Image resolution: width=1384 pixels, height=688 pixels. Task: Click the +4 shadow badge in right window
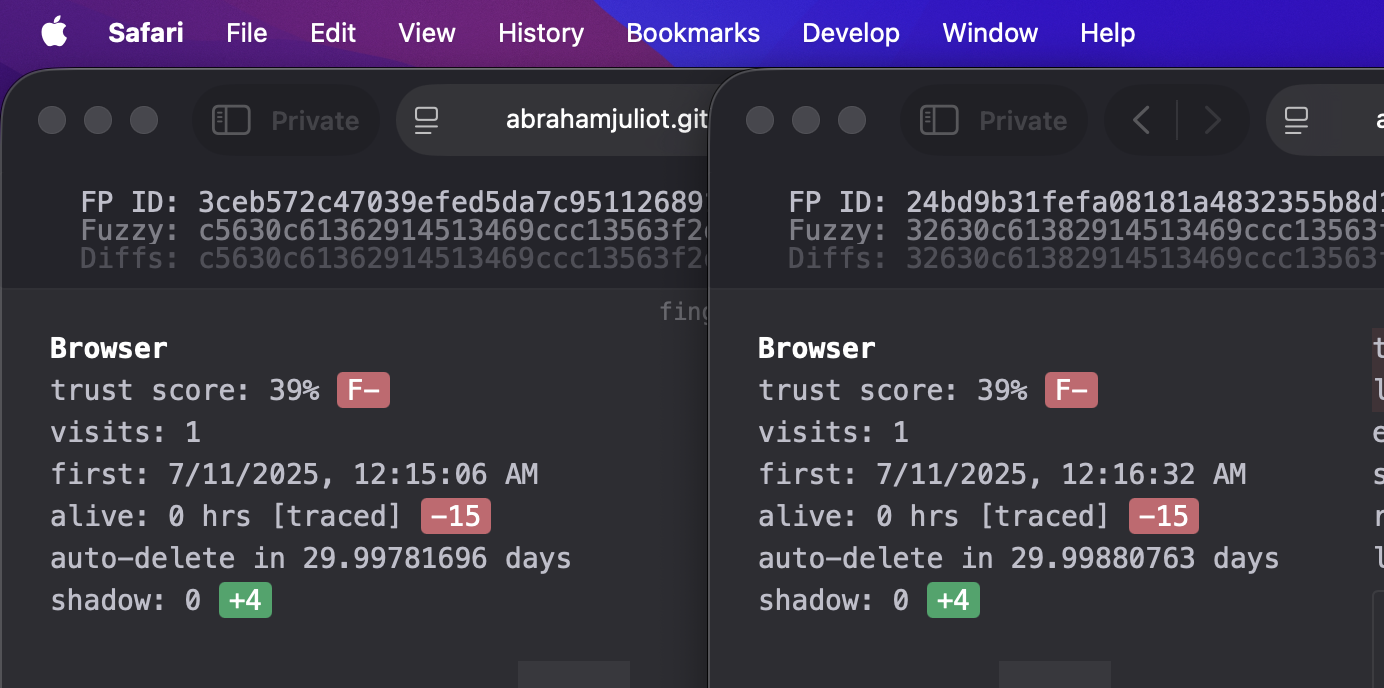(954, 600)
